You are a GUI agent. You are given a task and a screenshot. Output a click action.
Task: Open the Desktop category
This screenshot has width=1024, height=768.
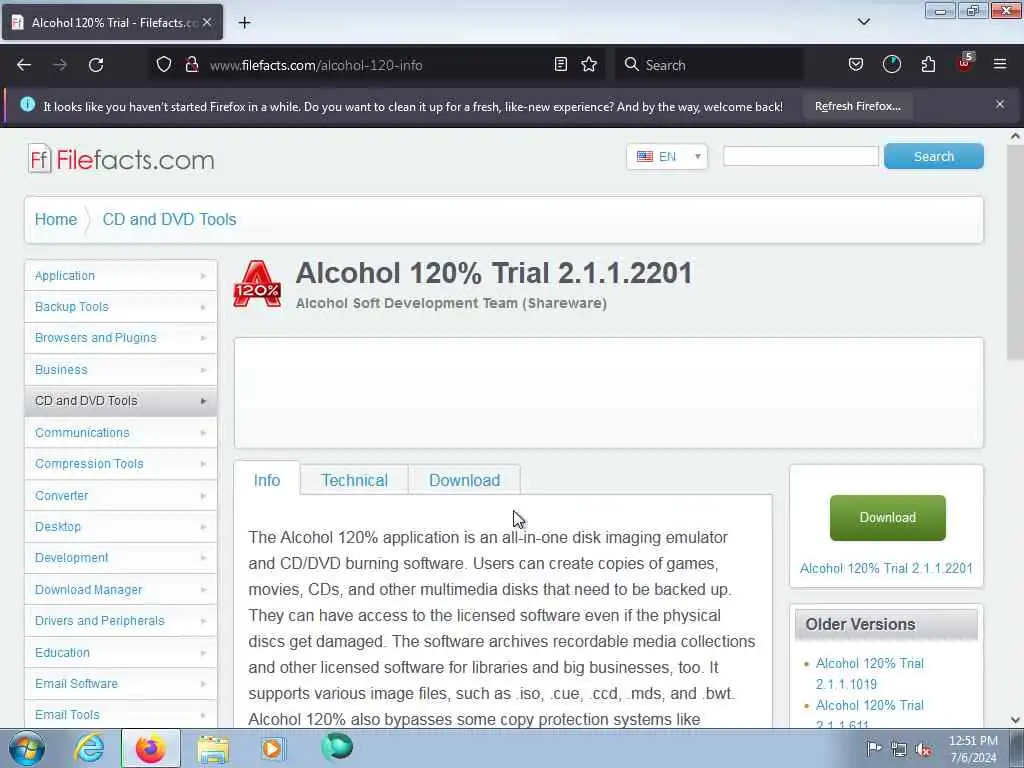tap(121, 526)
